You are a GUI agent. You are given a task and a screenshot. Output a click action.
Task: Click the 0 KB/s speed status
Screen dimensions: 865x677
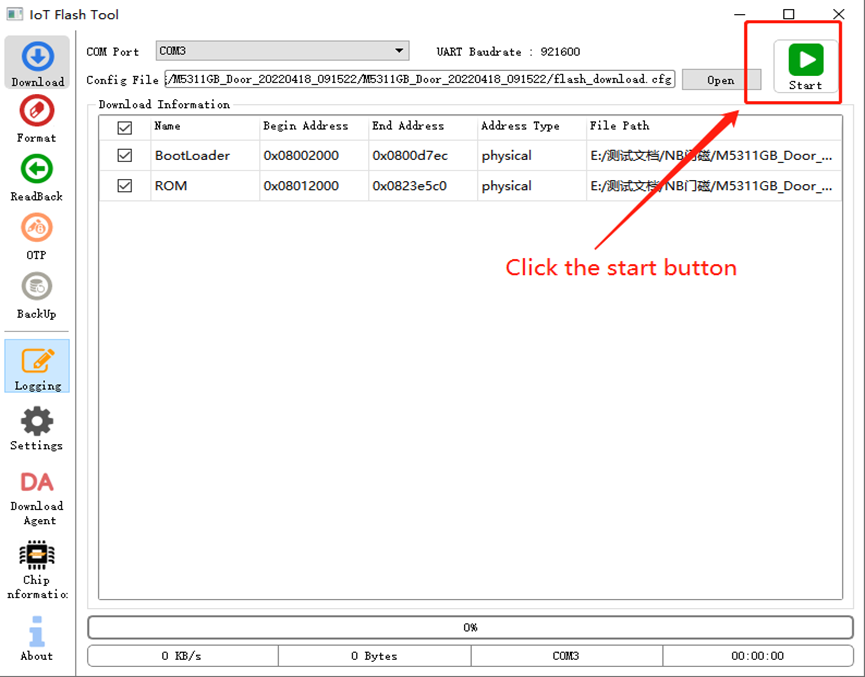tap(183, 656)
